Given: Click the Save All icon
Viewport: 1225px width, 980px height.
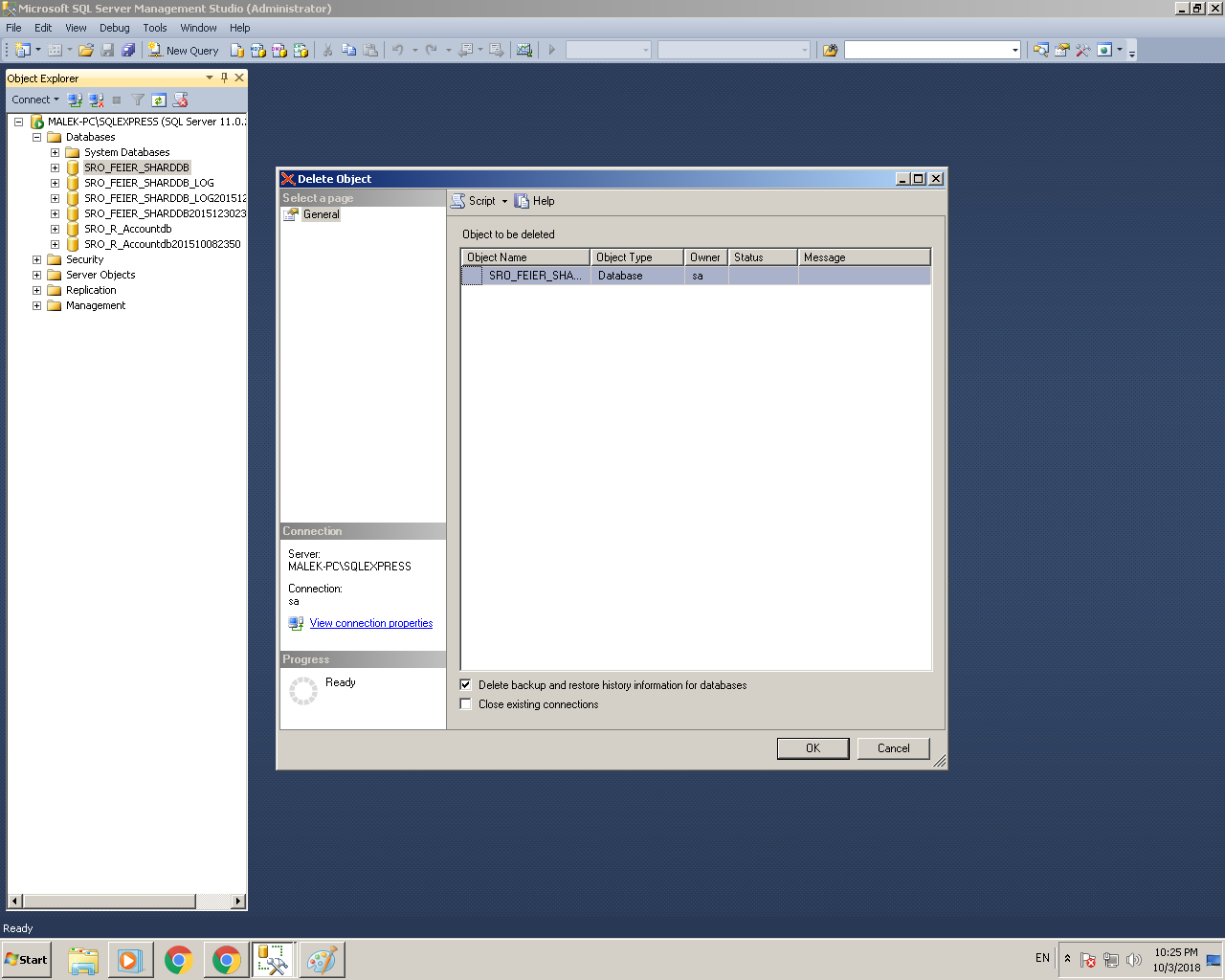Looking at the screenshot, I should pyautogui.click(x=128, y=50).
